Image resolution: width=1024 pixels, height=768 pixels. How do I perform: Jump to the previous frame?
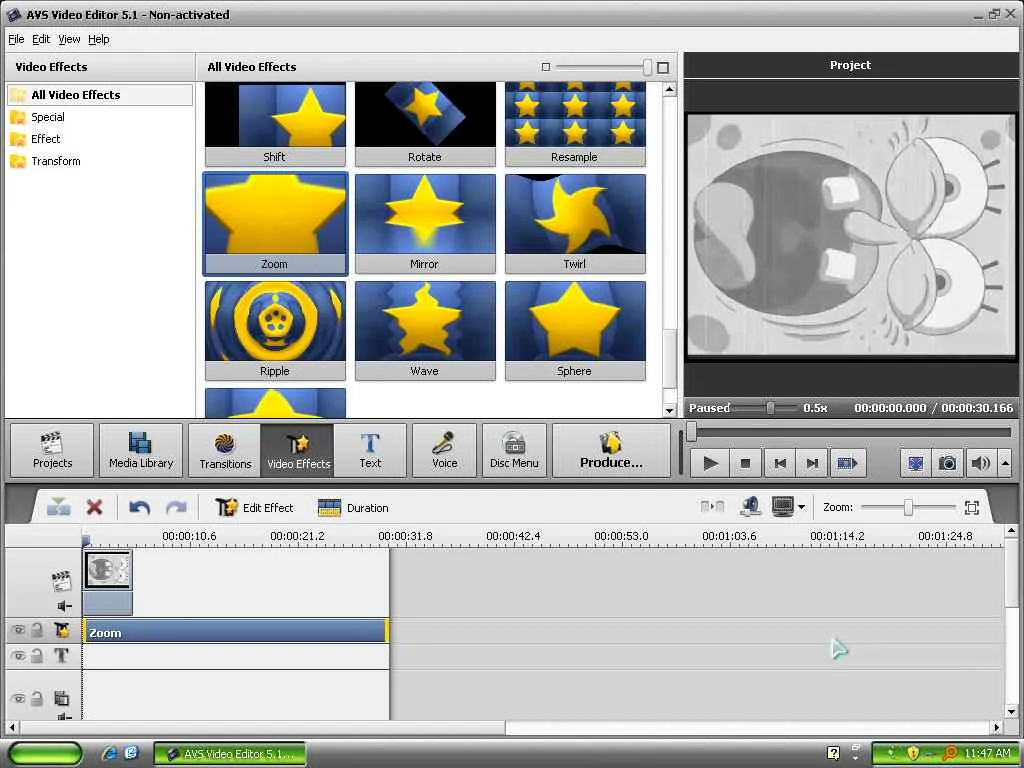click(x=780, y=464)
